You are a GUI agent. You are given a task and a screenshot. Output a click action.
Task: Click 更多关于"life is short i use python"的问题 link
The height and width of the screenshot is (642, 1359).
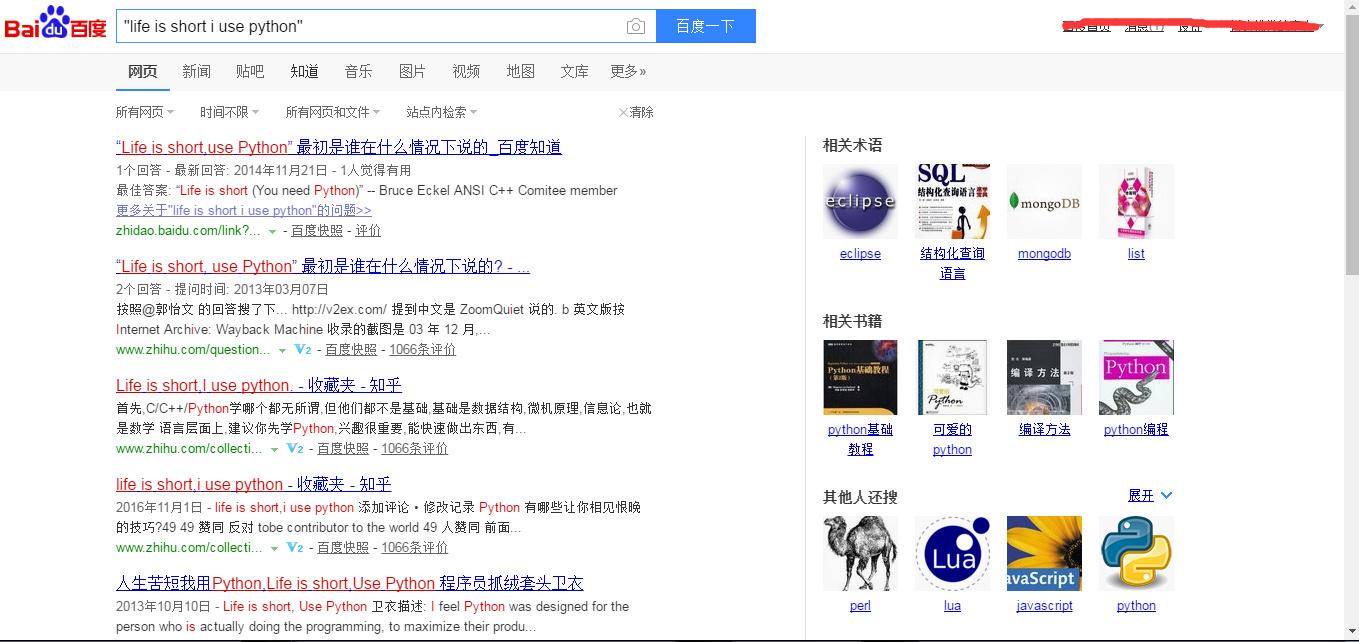244,210
